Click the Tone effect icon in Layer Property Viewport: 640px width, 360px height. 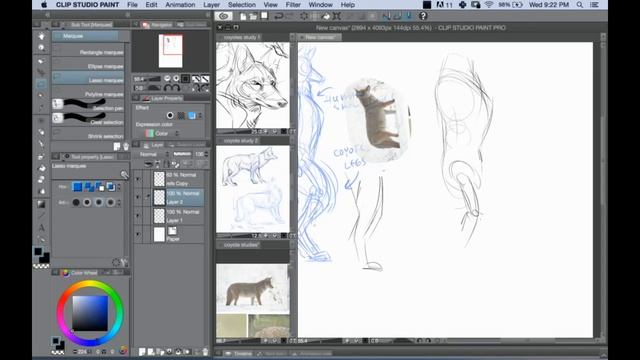(181, 116)
